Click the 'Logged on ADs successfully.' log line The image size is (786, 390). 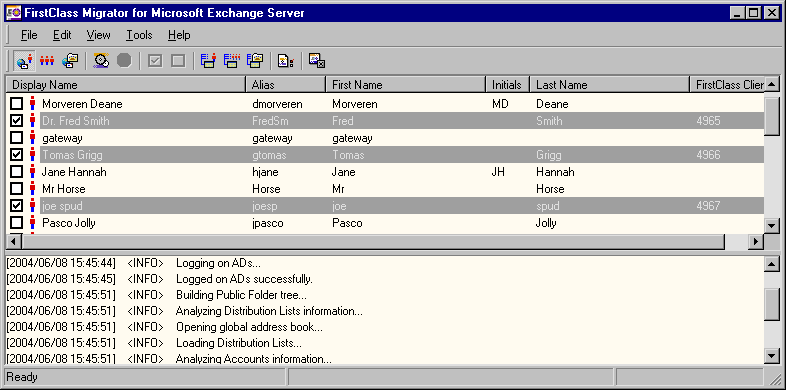[244, 279]
